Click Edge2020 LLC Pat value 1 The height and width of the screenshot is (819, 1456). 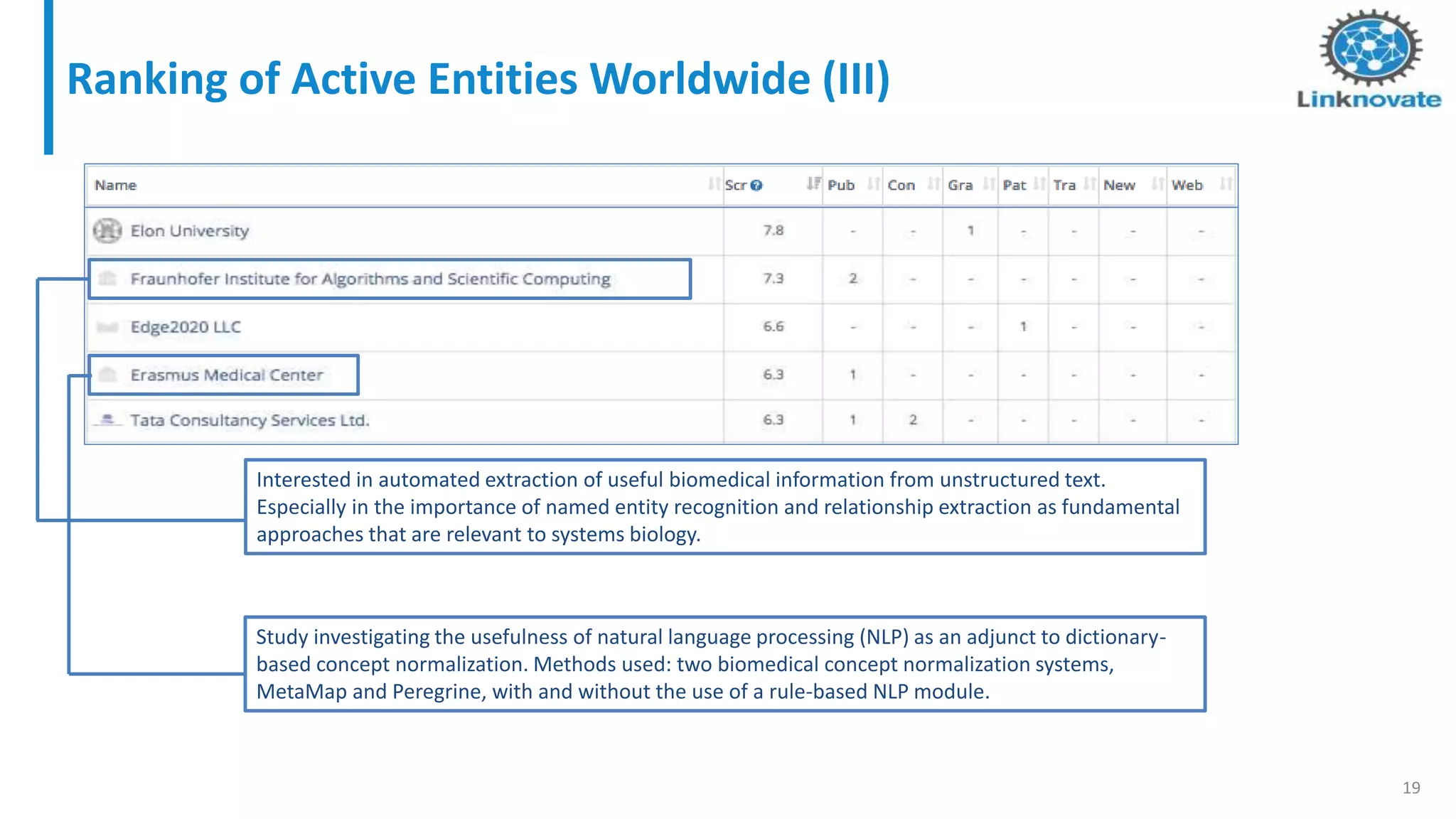click(x=1023, y=326)
